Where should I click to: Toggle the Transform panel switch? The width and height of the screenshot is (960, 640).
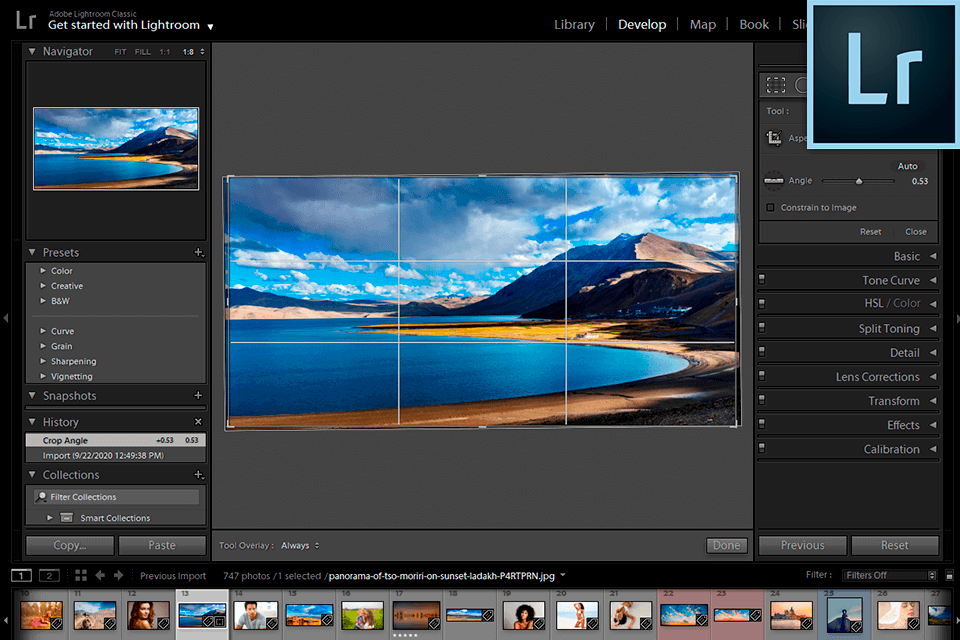(x=762, y=400)
